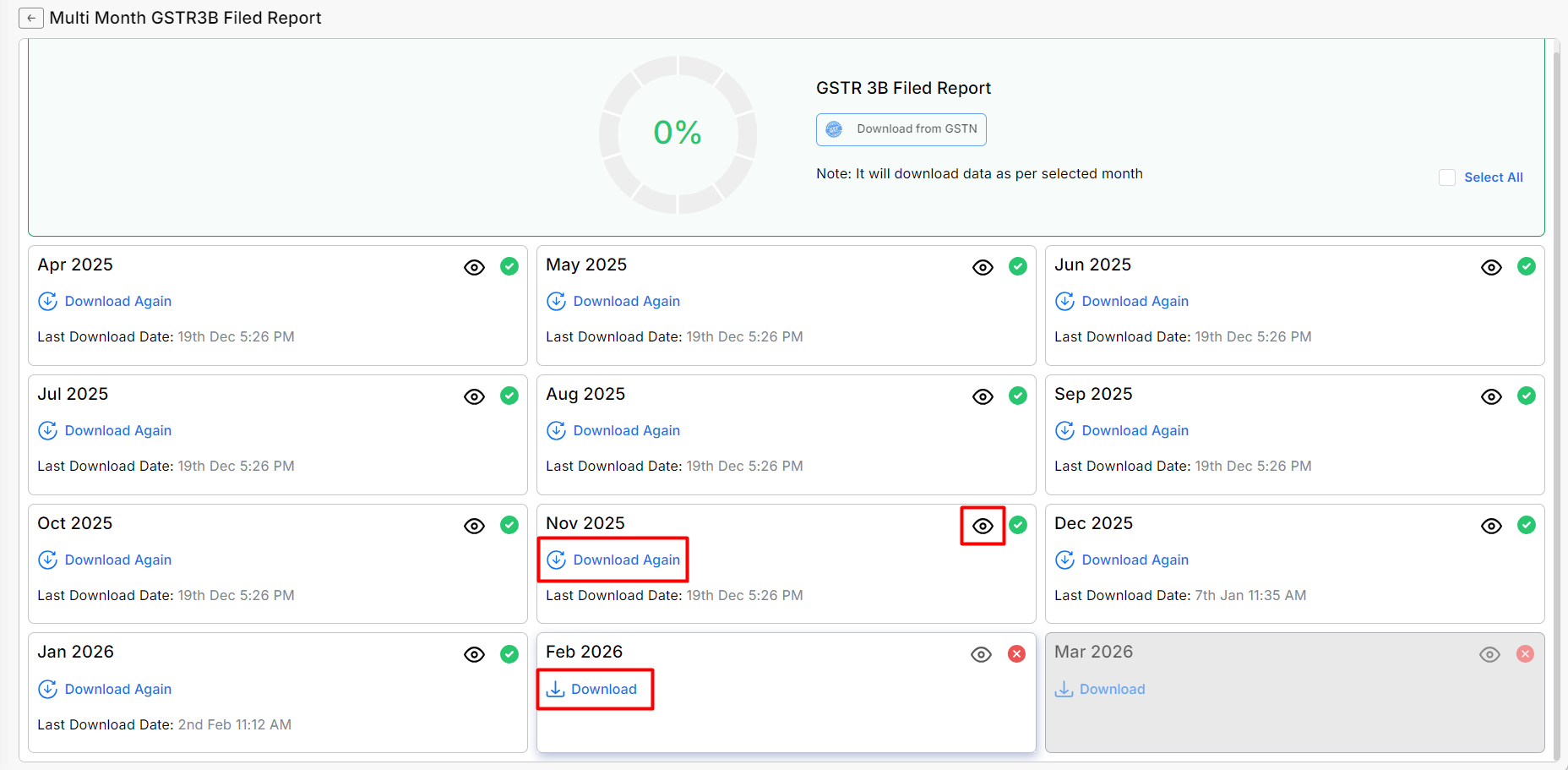Click eye icon for Nov 2025
The height and width of the screenshot is (770, 1568).
983,527
